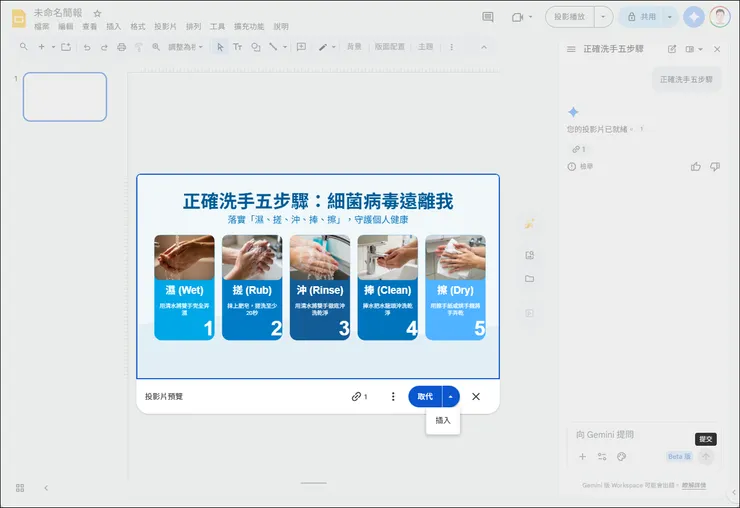Click the 主題 theme button
The height and width of the screenshot is (508, 740).
426,47
